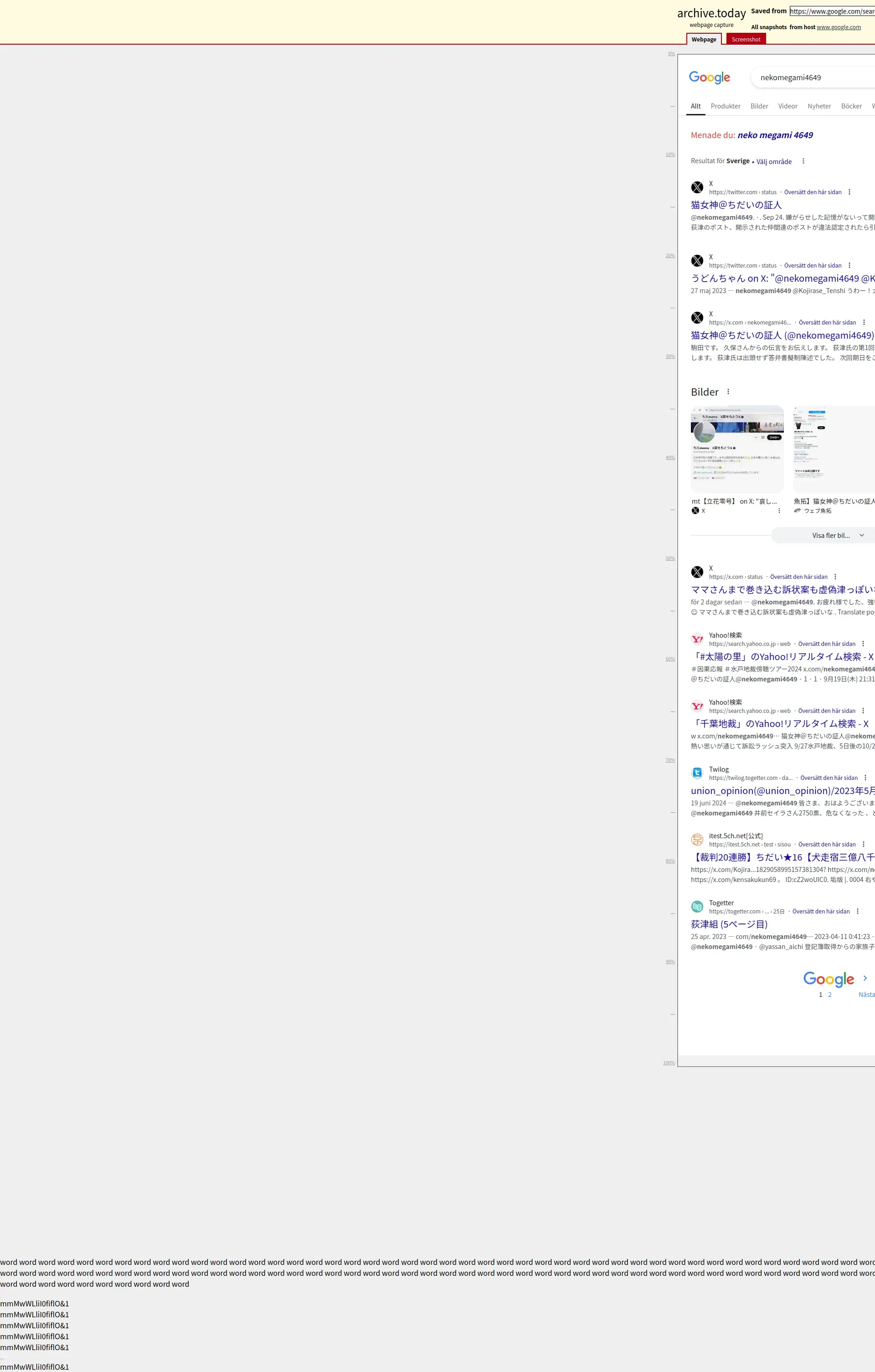Click the Saved from URL field
The image size is (875, 1372).
(x=832, y=11)
